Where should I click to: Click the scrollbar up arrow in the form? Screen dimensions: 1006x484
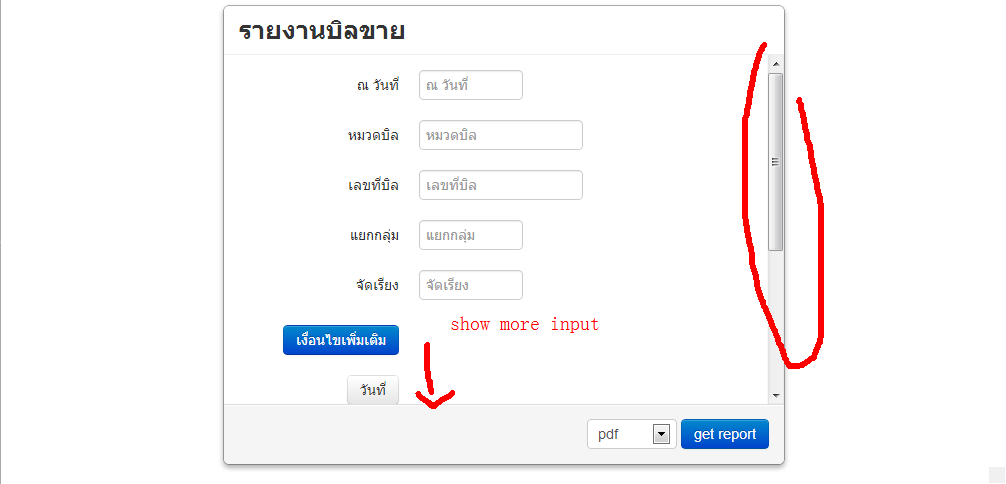pos(776,64)
